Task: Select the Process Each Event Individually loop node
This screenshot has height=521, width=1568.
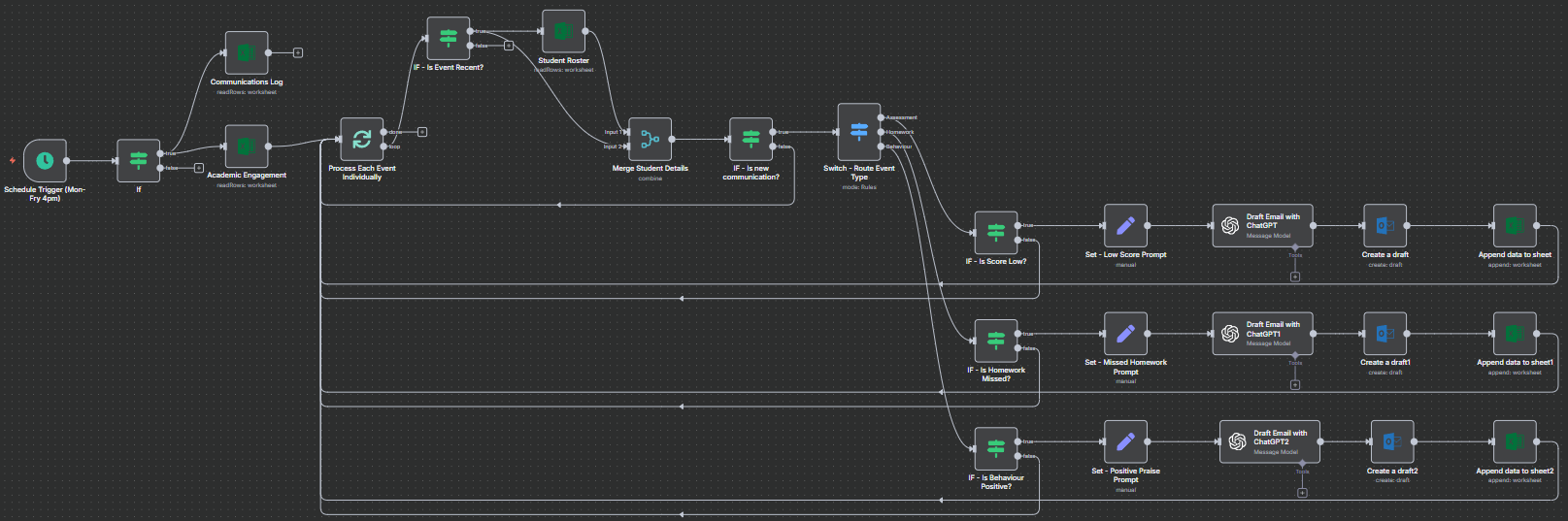Action: [362, 140]
